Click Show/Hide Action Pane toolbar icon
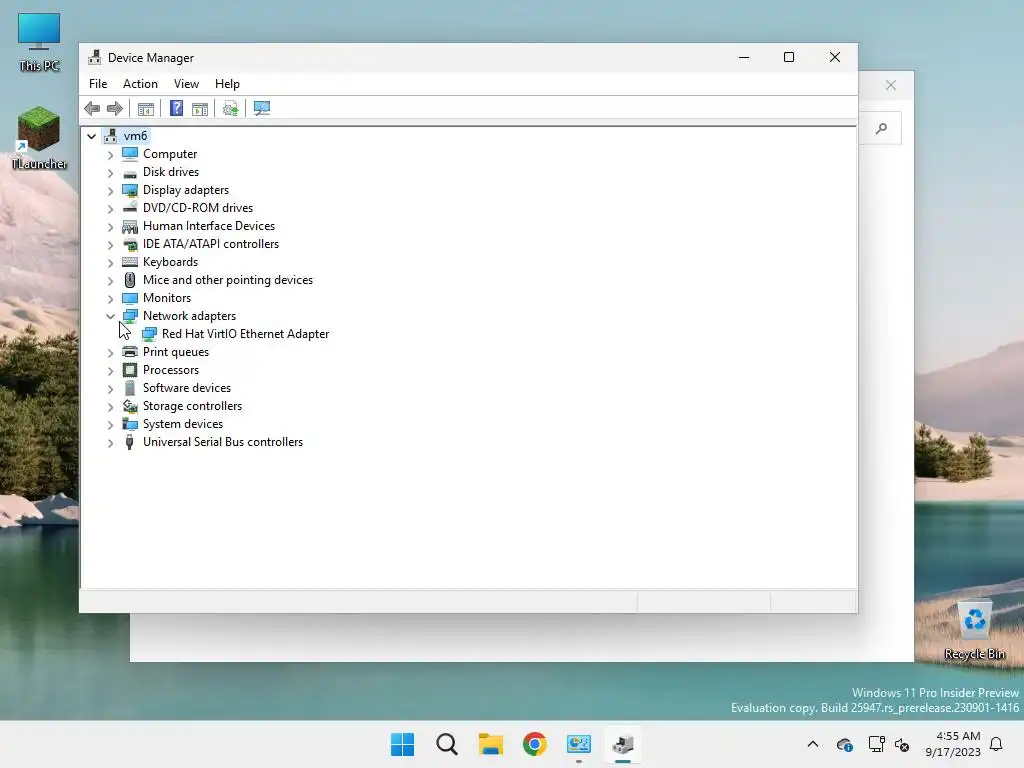 [200, 108]
